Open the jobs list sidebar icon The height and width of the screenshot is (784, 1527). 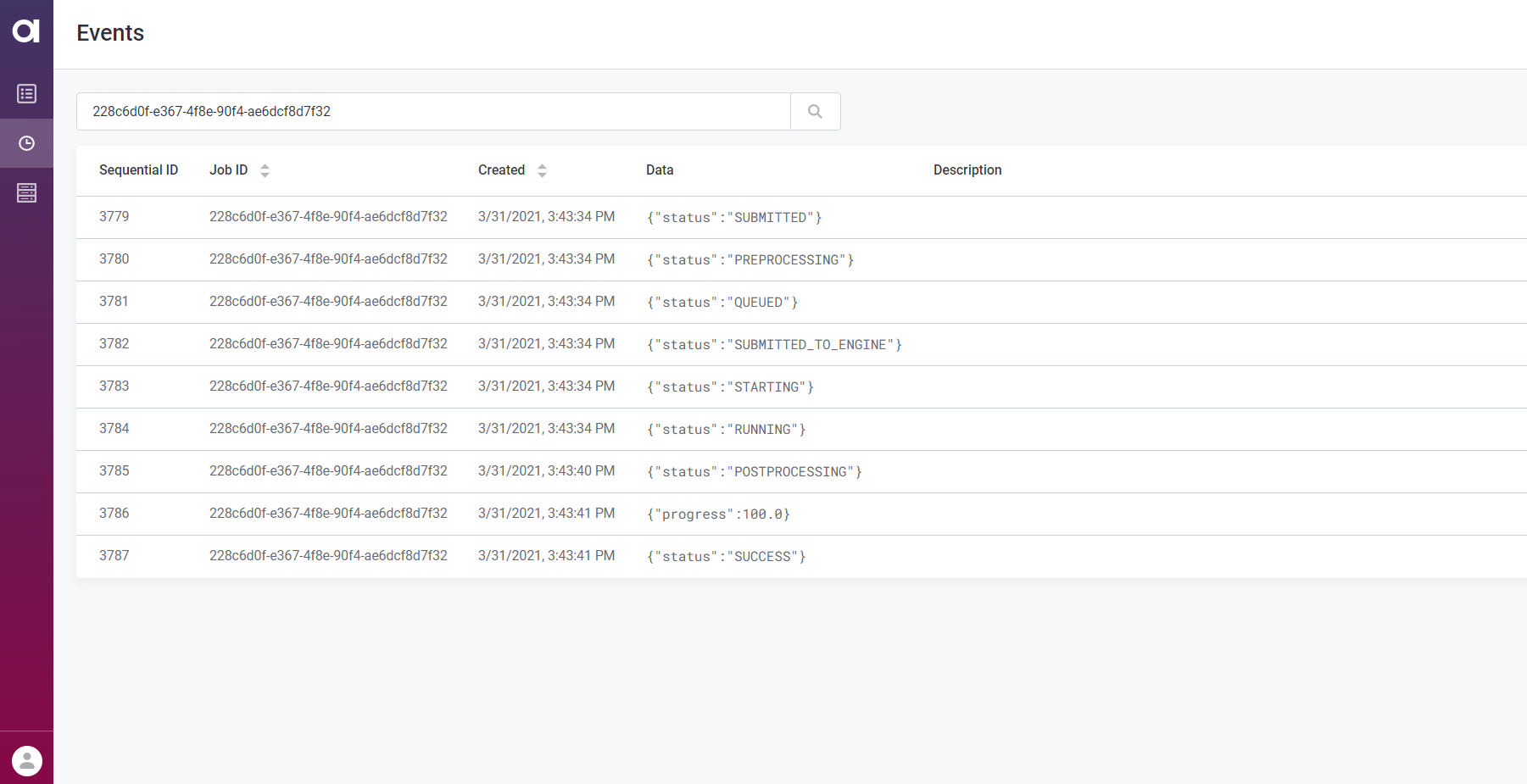[x=26, y=94]
